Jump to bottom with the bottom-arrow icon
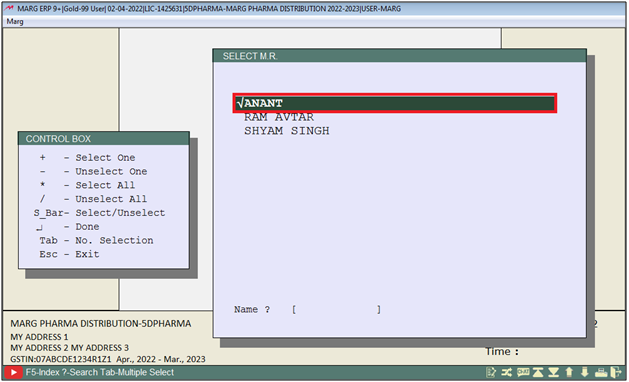This screenshot has height=382, width=629. 554,372
